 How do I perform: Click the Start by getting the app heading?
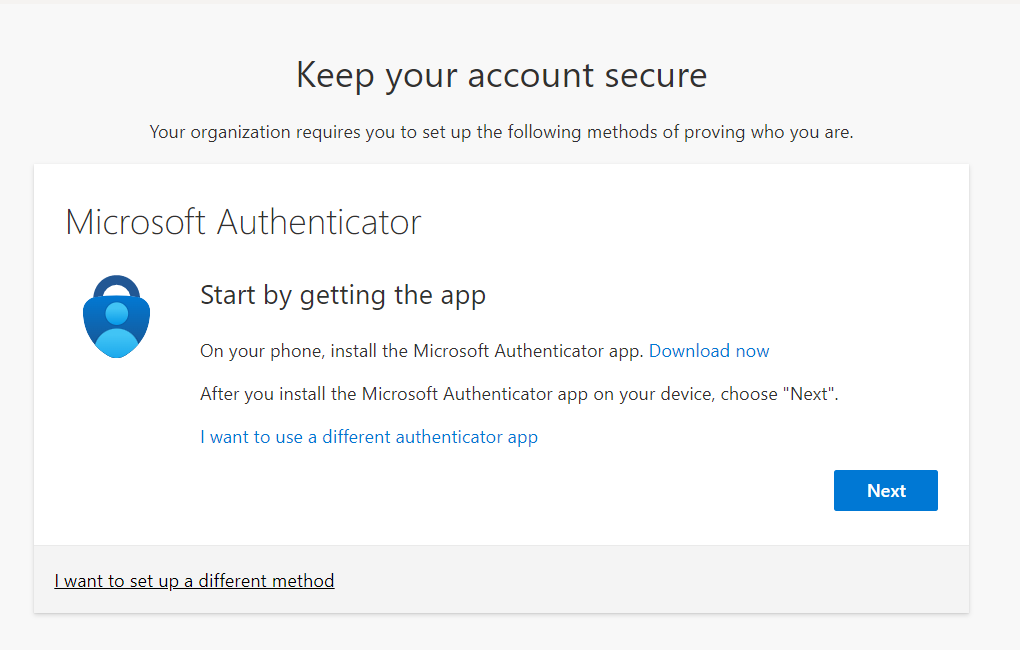coord(342,295)
